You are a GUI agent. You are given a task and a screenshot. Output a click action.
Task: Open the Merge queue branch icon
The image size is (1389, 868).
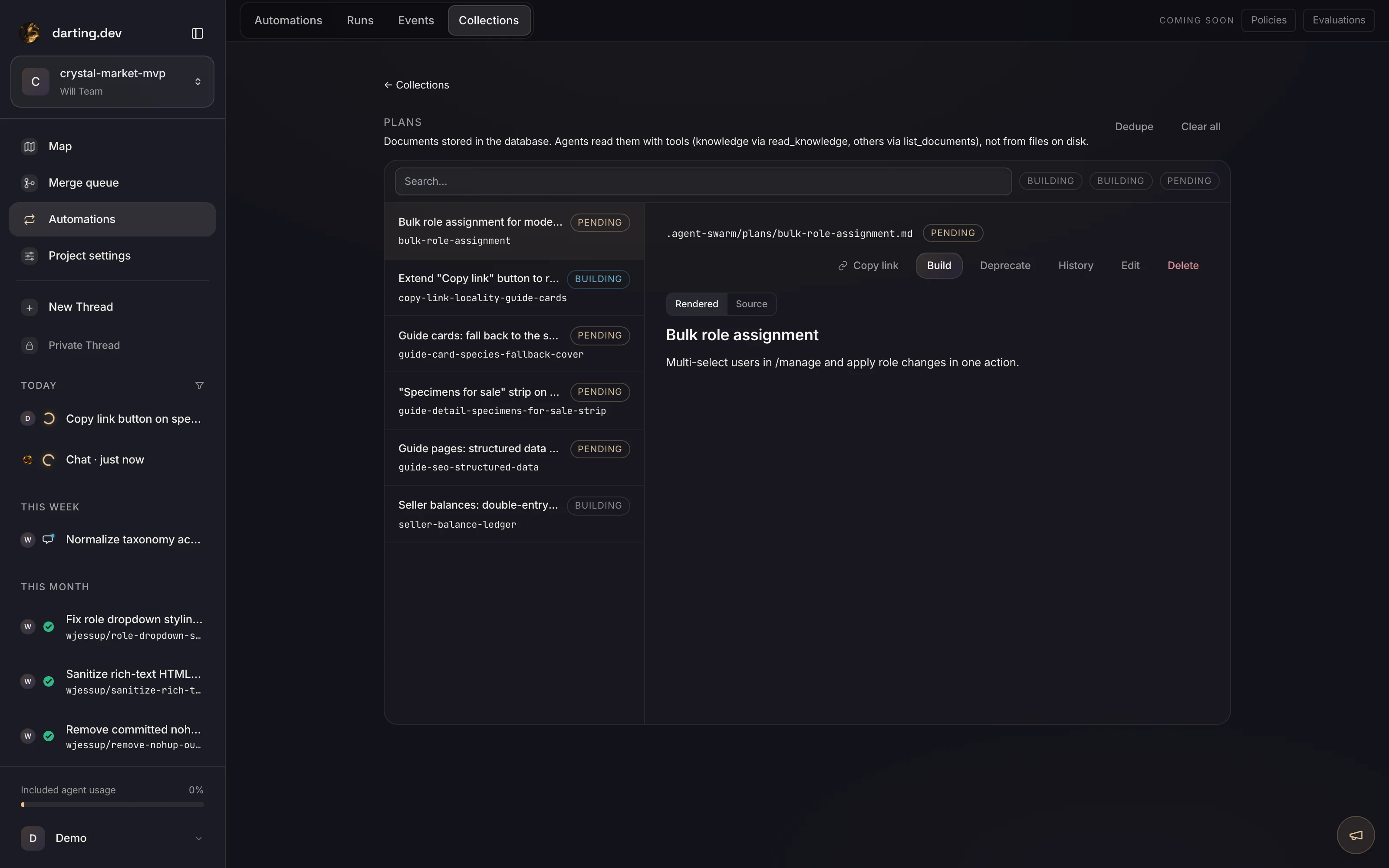pos(29,183)
